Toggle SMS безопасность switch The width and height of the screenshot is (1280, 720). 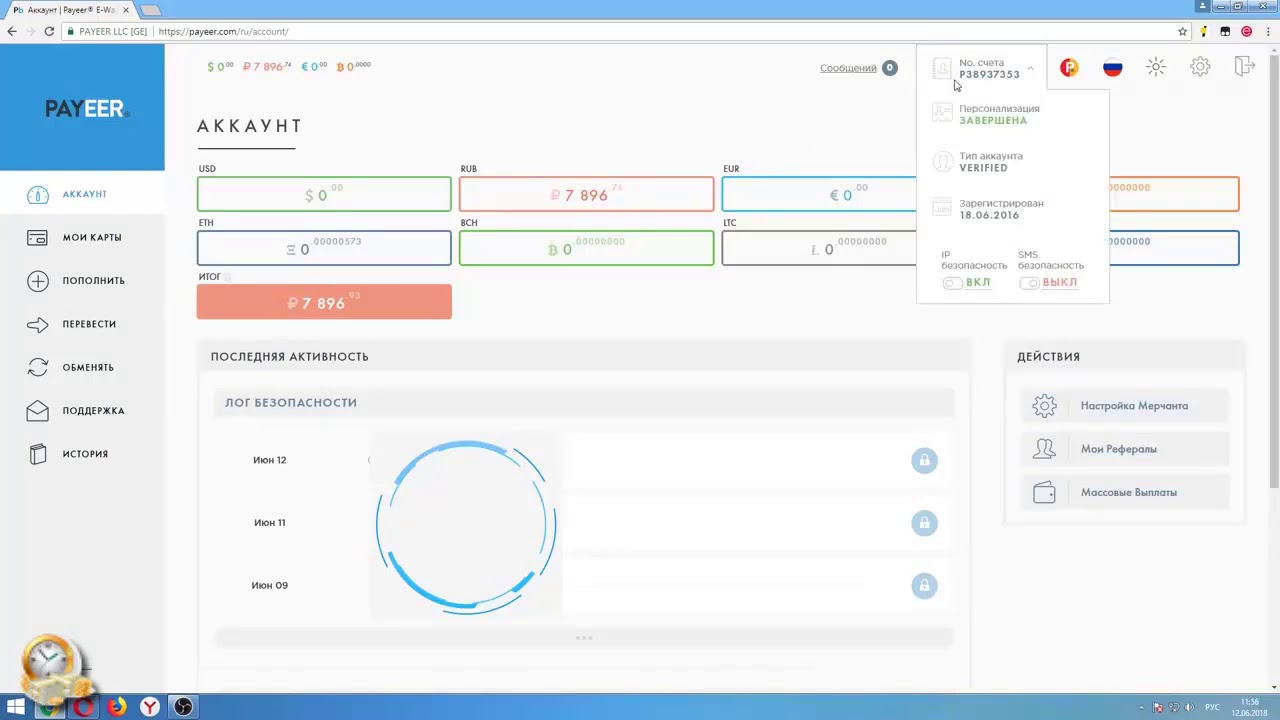pyautogui.click(x=1029, y=283)
